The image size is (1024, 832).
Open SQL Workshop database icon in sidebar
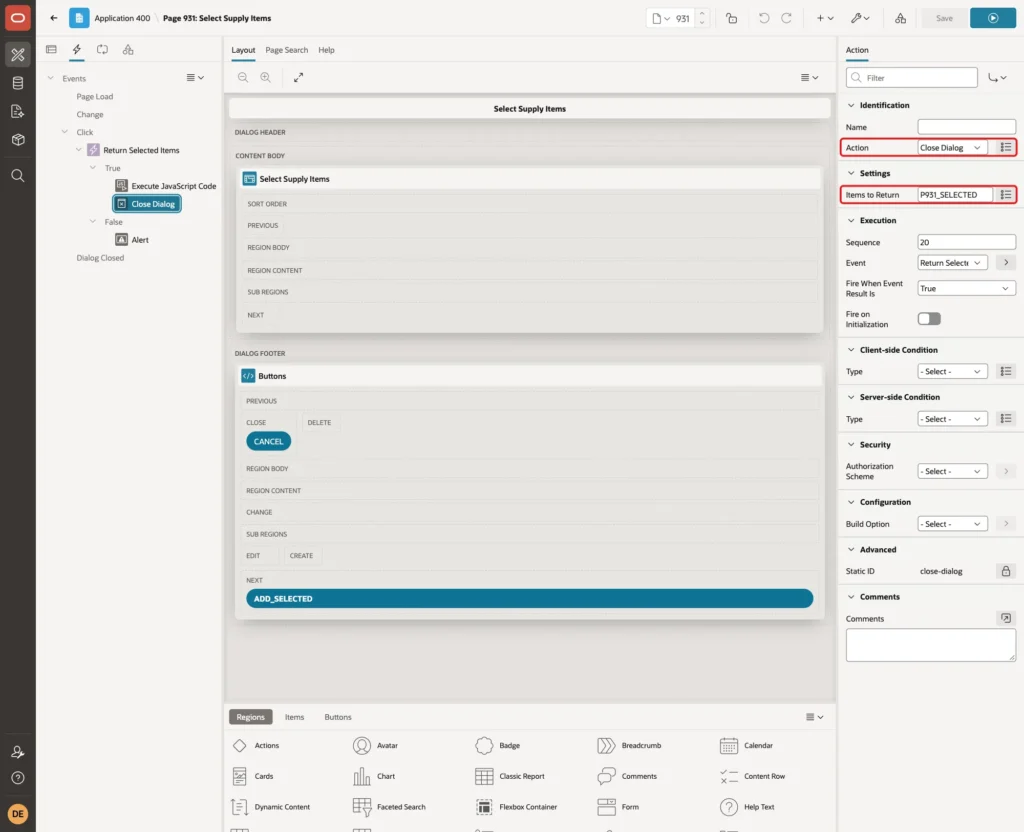pos(18,83)
